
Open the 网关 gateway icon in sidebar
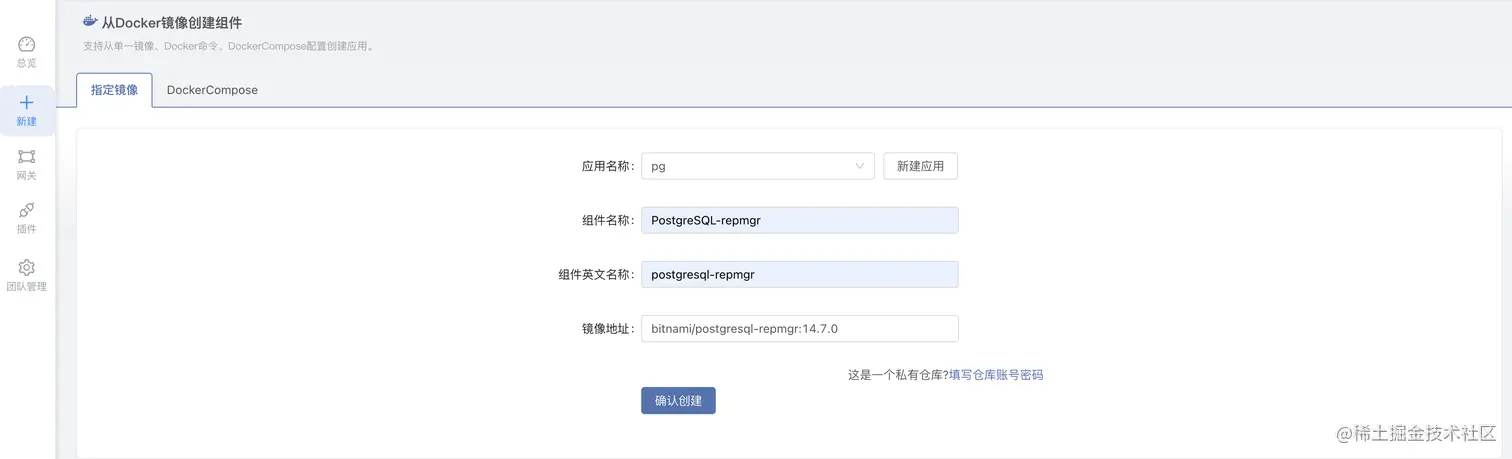27,156
